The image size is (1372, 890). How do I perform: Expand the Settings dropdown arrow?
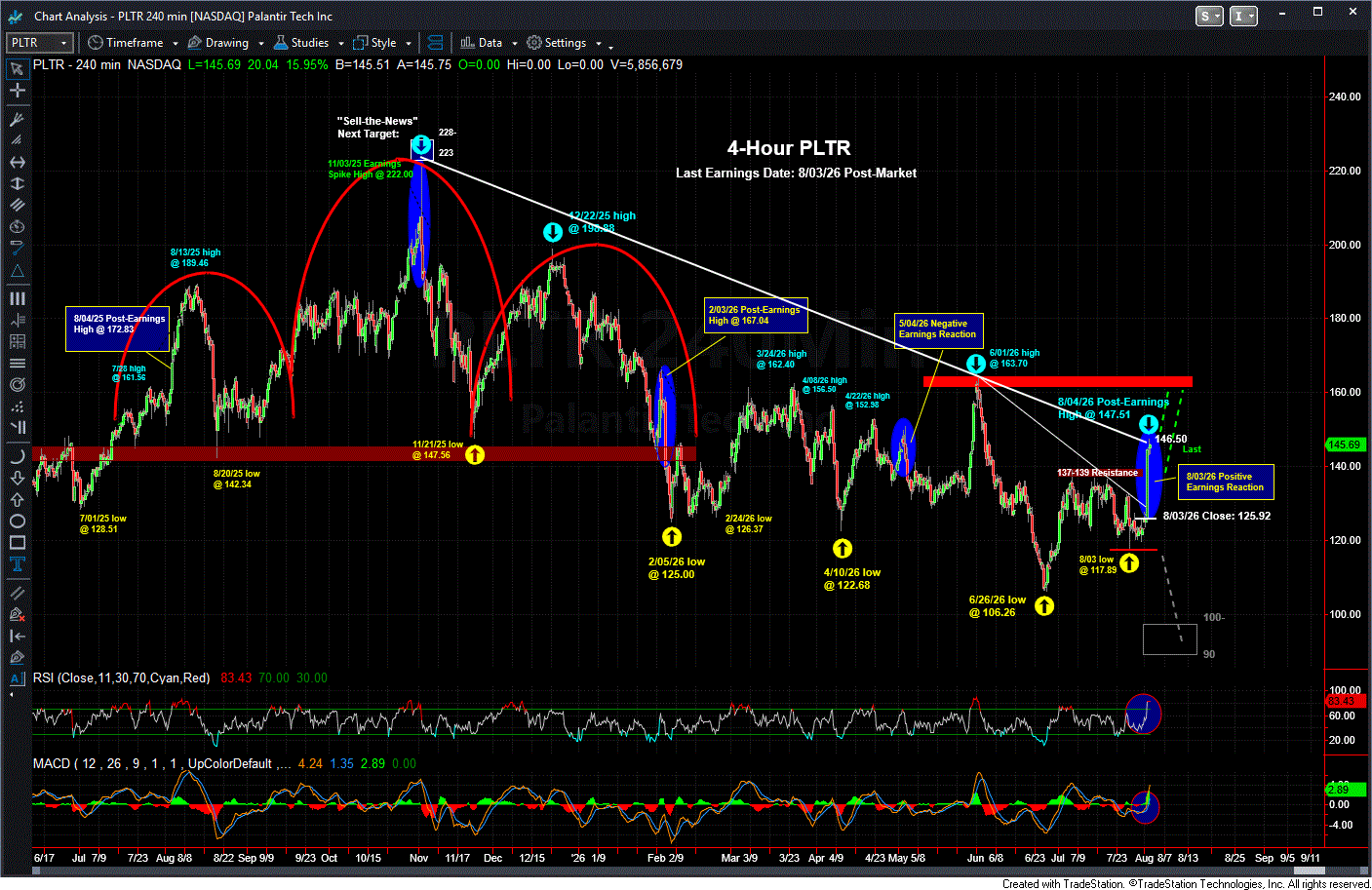point(599,44)
